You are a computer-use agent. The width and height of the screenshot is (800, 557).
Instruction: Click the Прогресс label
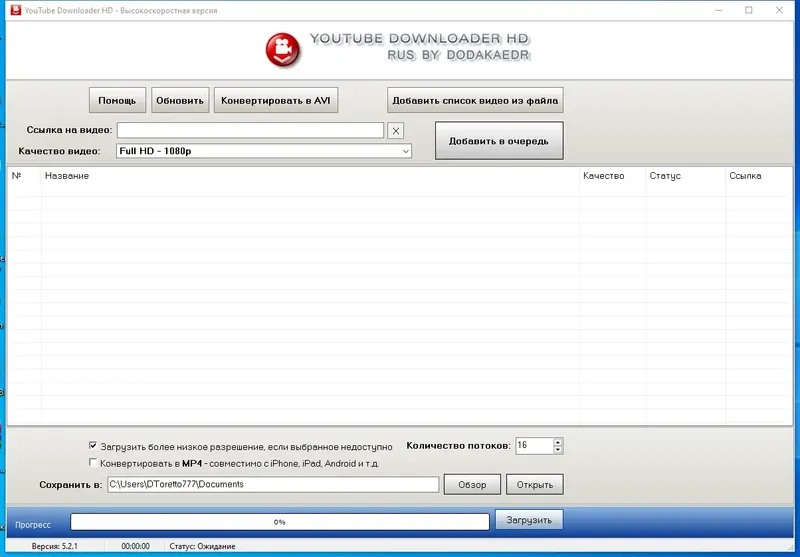click(x=33, y=525)
